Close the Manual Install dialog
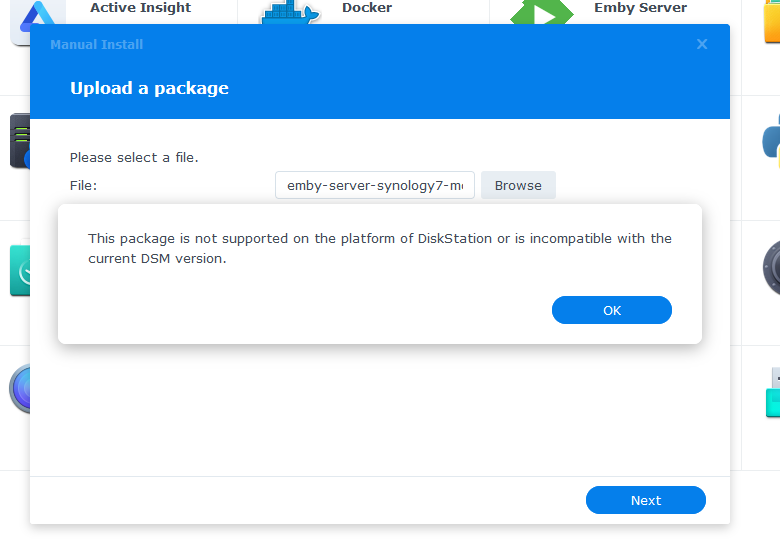780x551 pixels. [702, 44]
